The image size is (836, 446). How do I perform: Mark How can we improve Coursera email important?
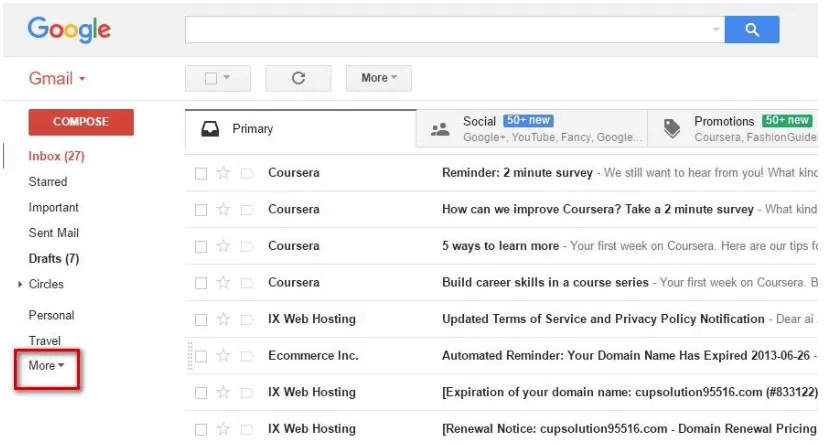click(247, 210)
